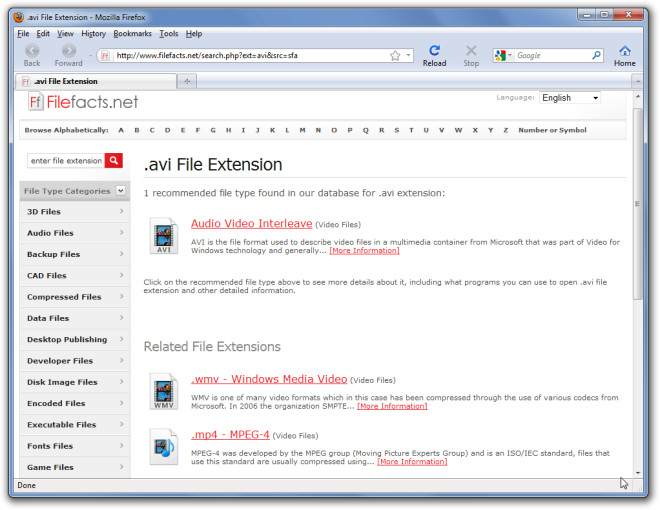Click More Information for the WMV entry
The image size is (660, 510).
point(392,406)
